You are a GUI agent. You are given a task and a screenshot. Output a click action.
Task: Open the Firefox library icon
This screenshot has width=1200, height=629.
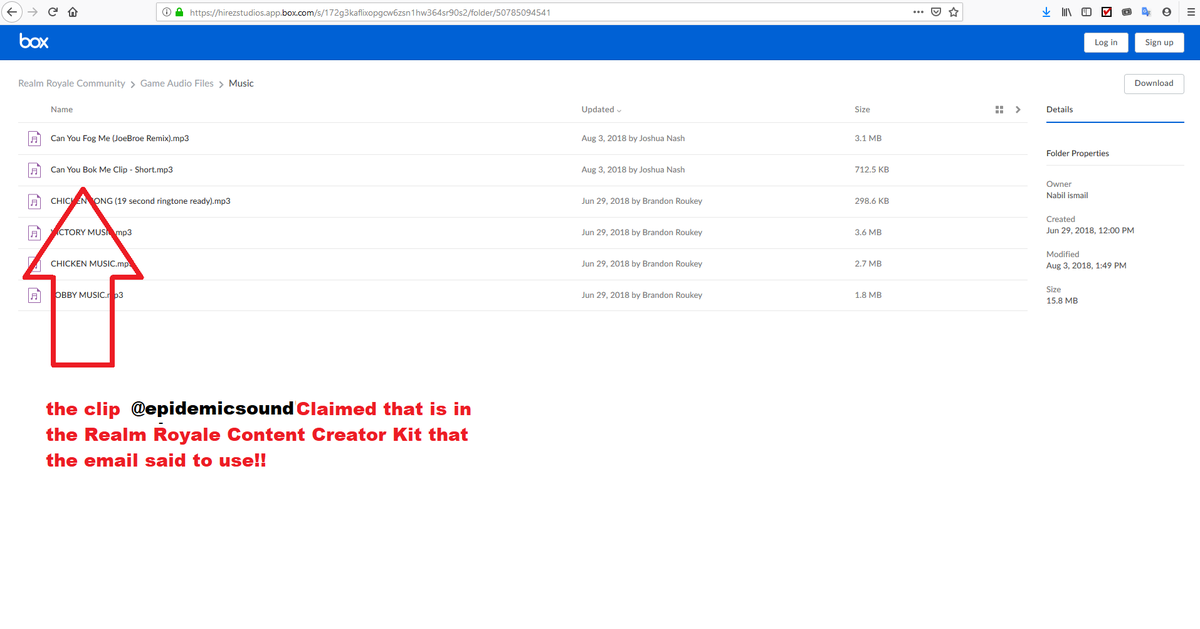click(1067, 12)
